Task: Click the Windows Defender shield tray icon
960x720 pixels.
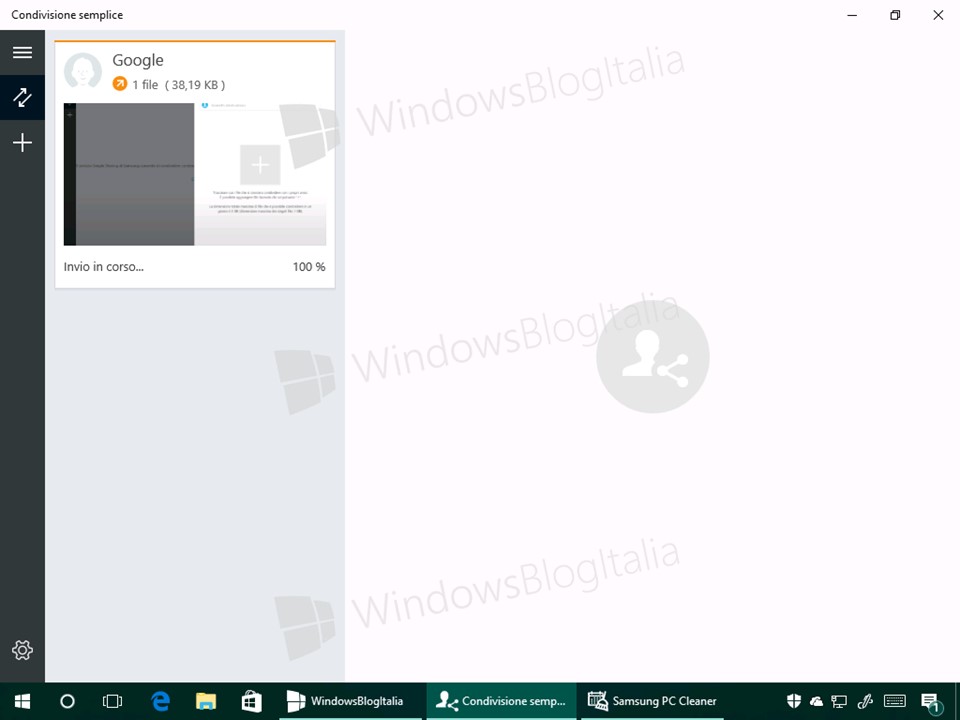Action: [x=793, y=701]
